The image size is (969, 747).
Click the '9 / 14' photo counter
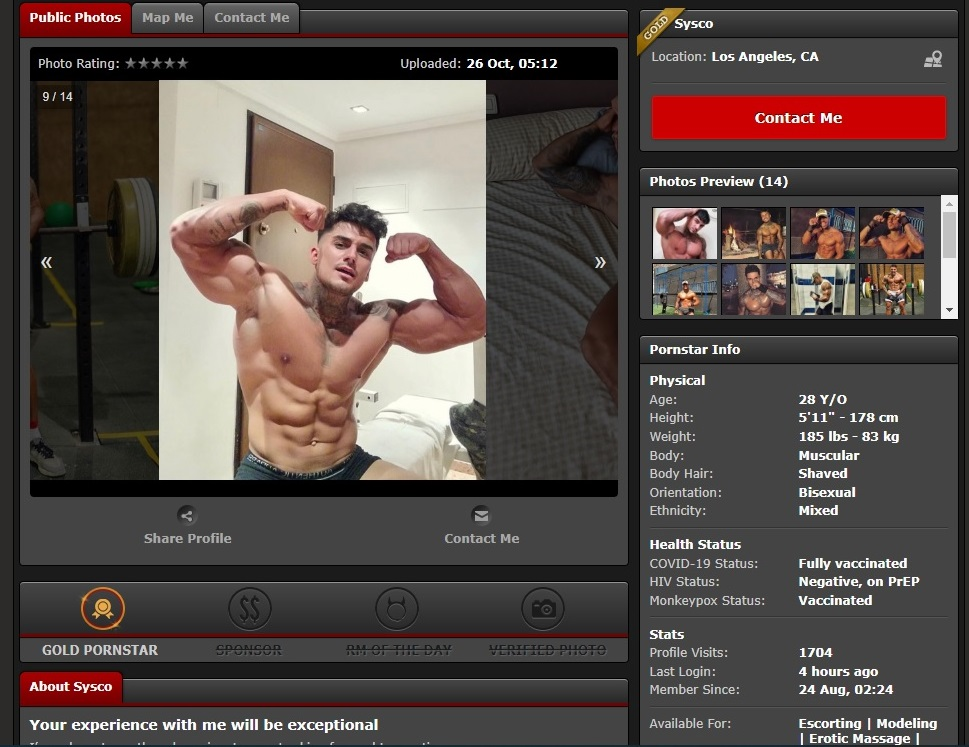coord(57,97)
